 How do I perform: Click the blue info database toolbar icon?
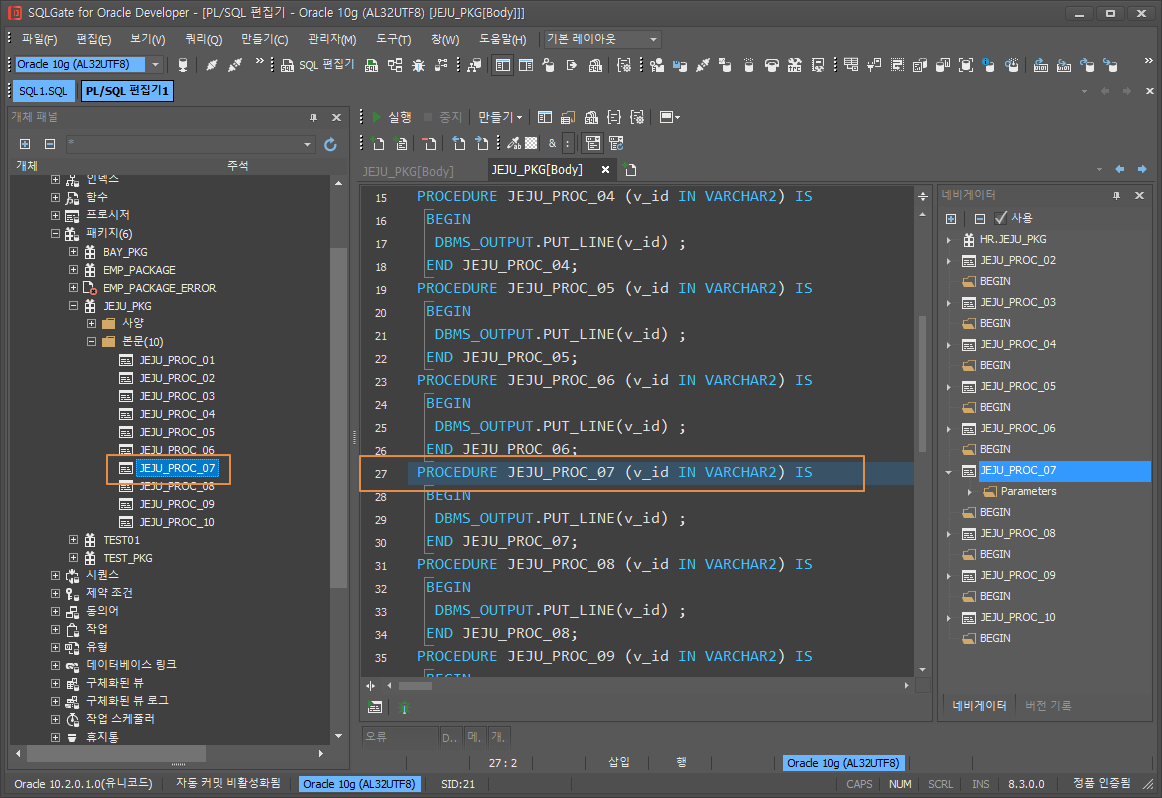(x=989, y=65)
